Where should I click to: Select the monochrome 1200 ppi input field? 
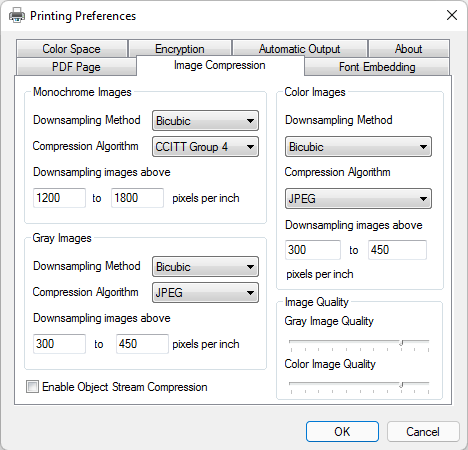59,198
